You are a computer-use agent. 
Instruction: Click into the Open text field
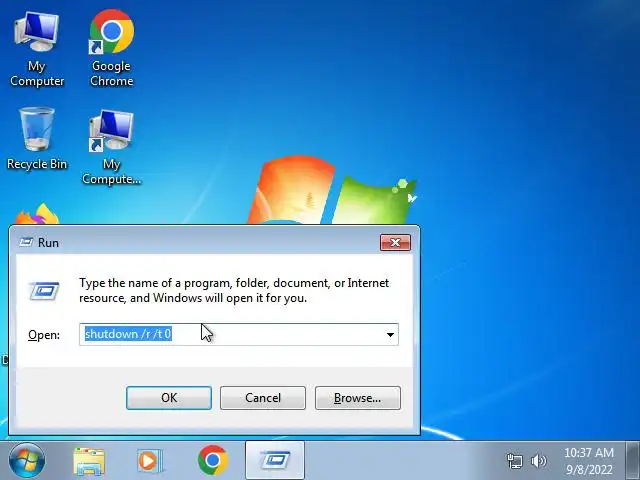tap(239, 334)
